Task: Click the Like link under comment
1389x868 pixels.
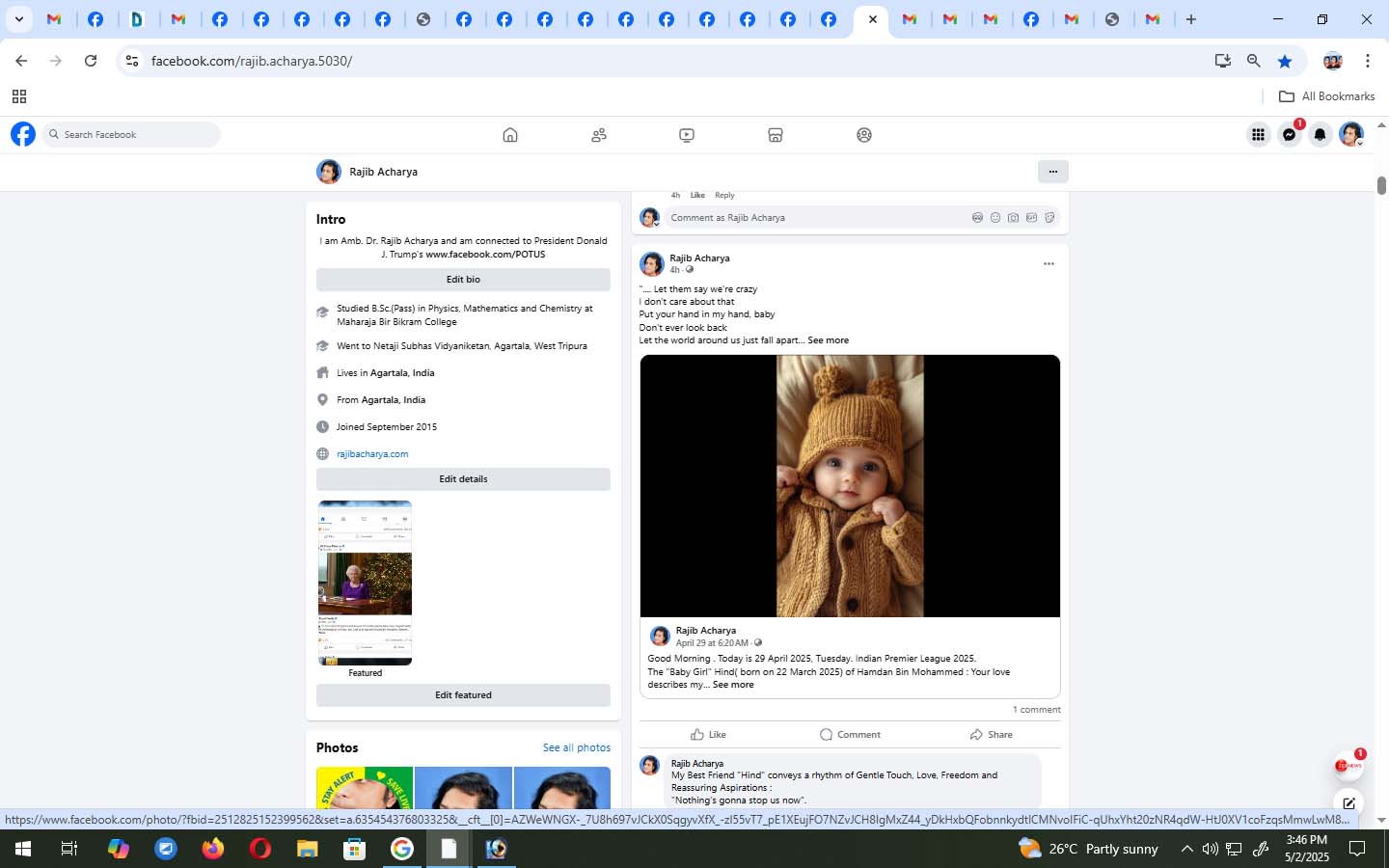Action: click(697, 195)
